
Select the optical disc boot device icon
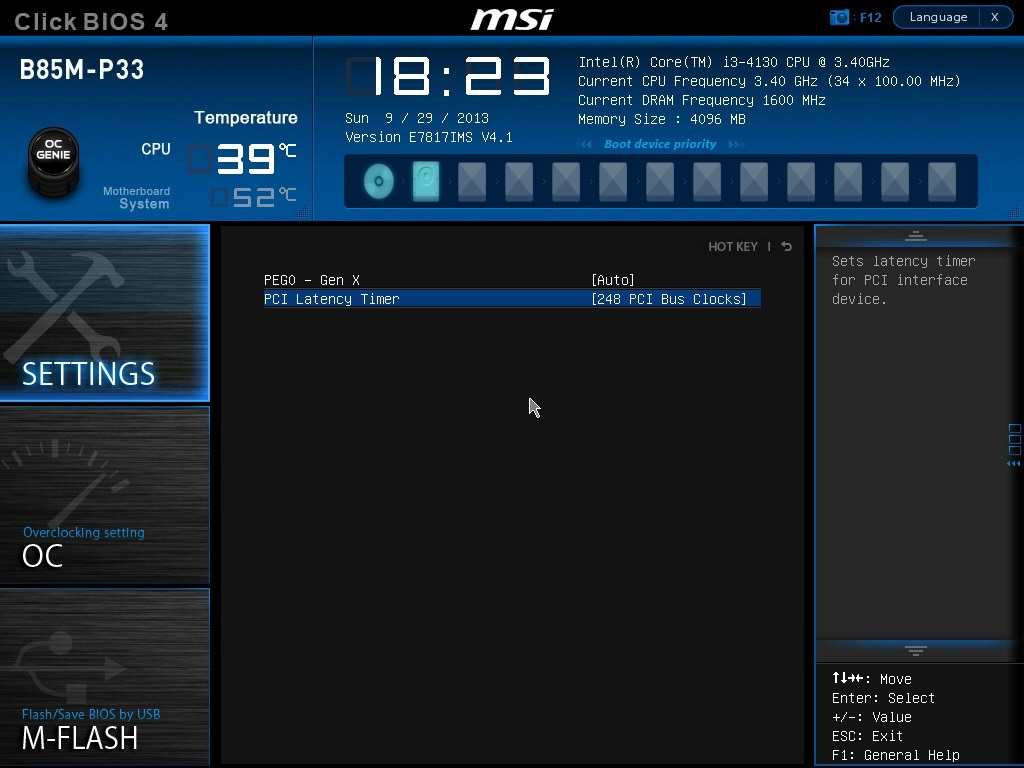click(379, 181)
